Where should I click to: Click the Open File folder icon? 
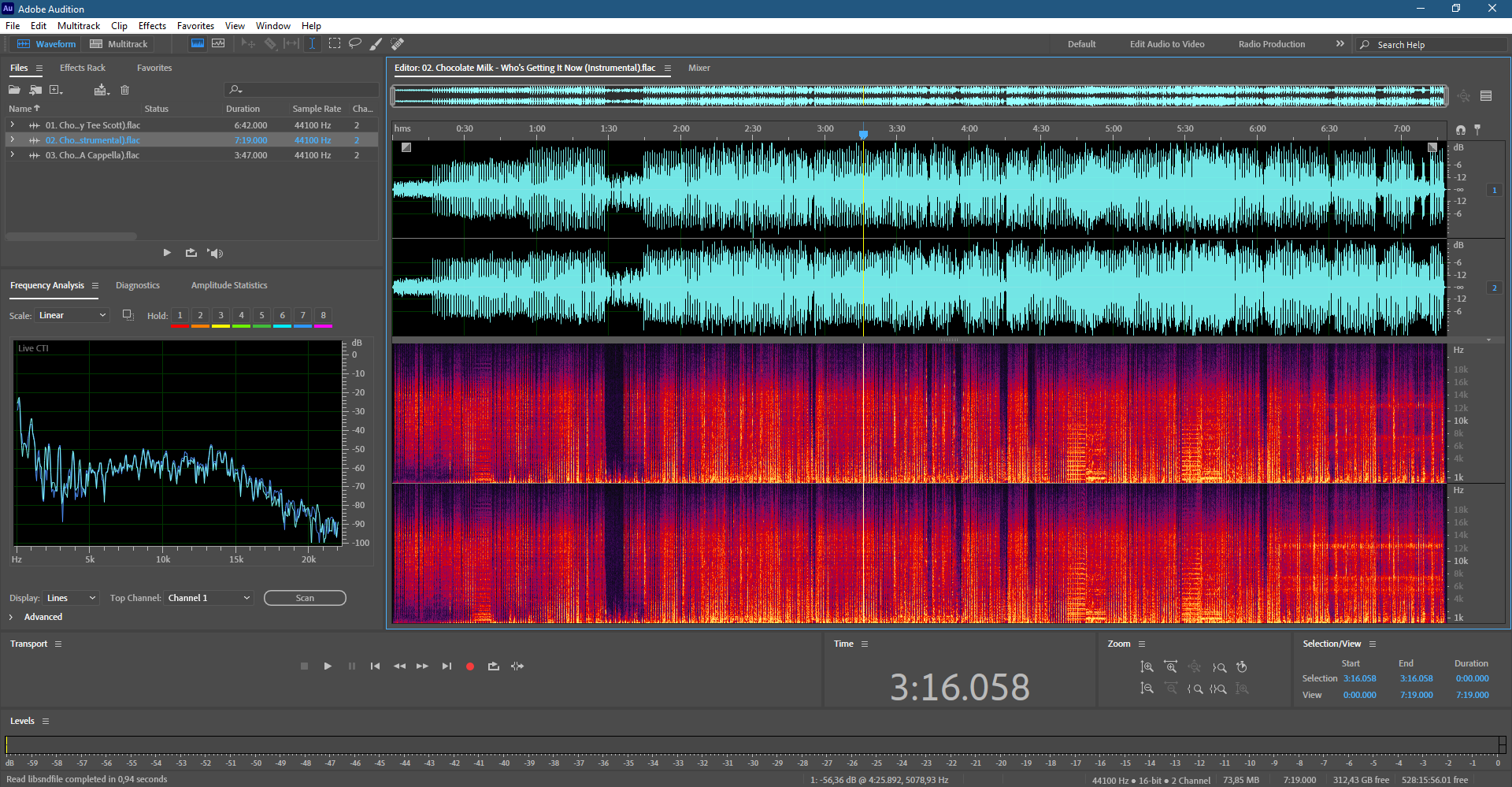coord(15,90)
